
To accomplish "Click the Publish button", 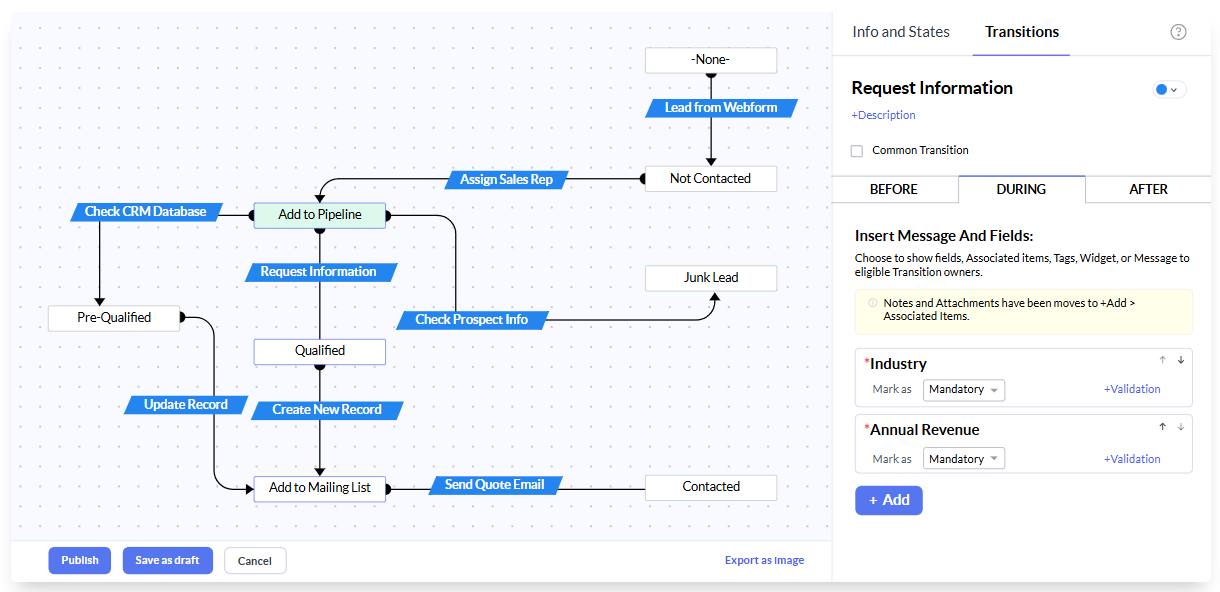I will coord(80,560).
